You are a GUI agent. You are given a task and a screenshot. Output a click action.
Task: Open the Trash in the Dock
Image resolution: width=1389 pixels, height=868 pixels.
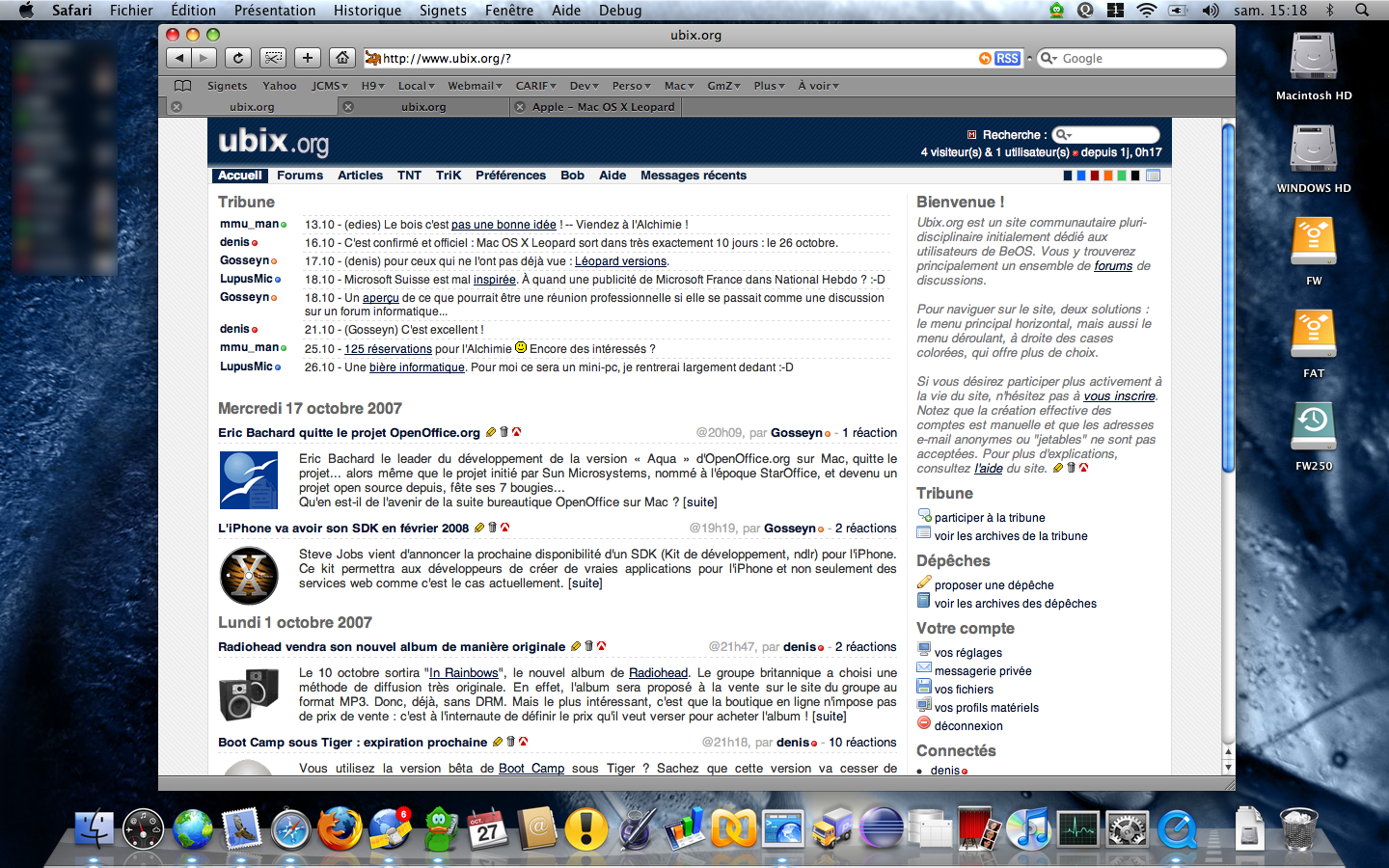1298,828
